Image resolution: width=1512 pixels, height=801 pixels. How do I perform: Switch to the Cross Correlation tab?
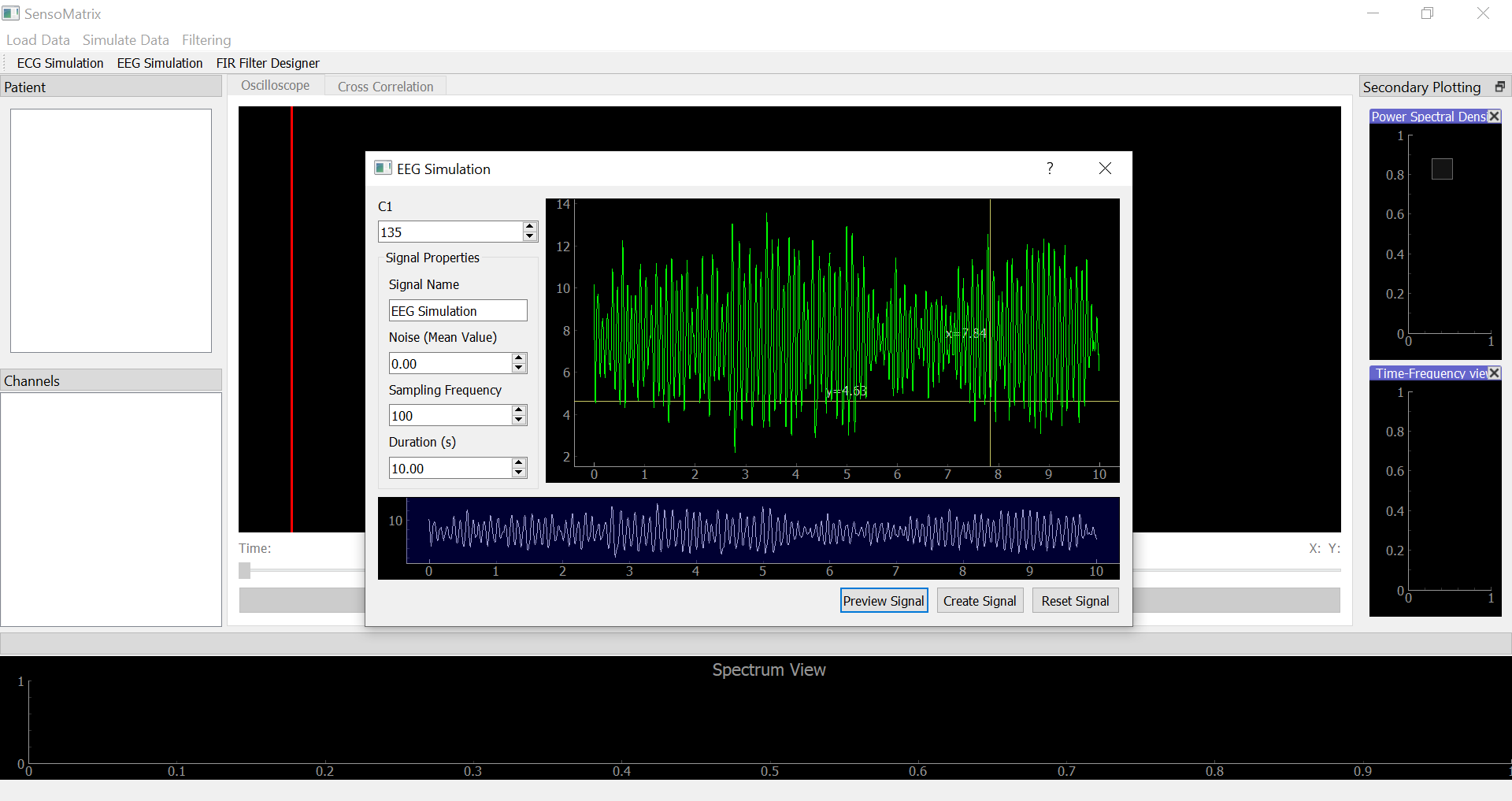coord(386,87)
